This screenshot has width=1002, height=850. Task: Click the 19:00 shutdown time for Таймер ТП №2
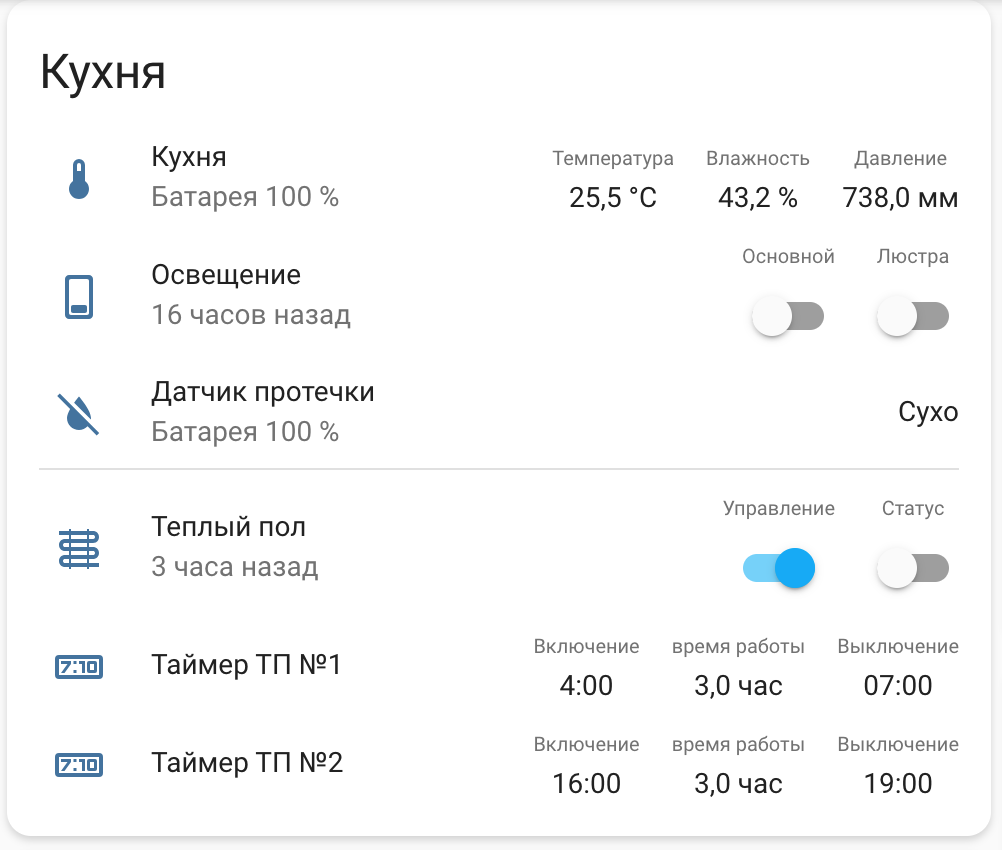[x=899, y=784]
